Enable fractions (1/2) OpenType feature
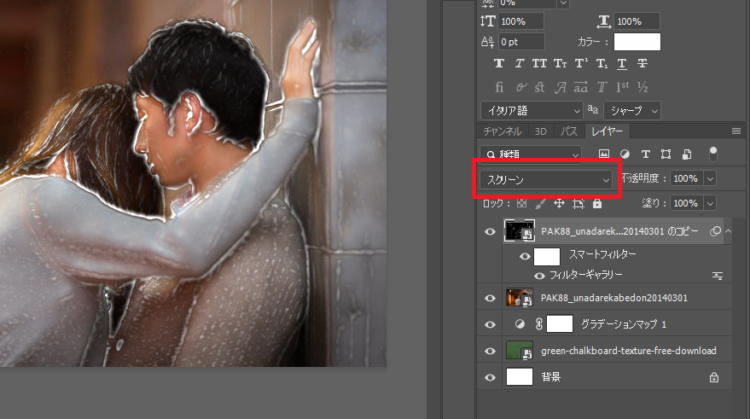The image size is (750, 419). pos(642,87)
